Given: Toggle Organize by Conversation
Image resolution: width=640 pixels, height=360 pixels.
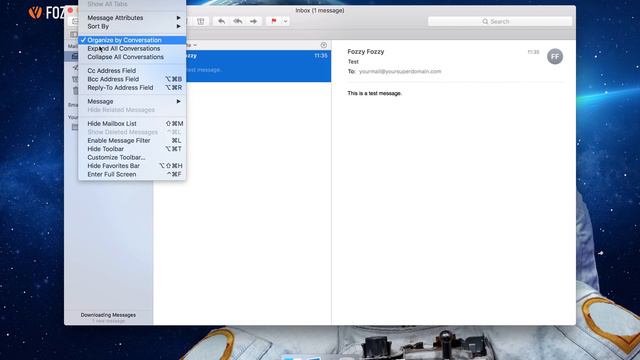Looking at the screenshot, I should coord(132,40).
